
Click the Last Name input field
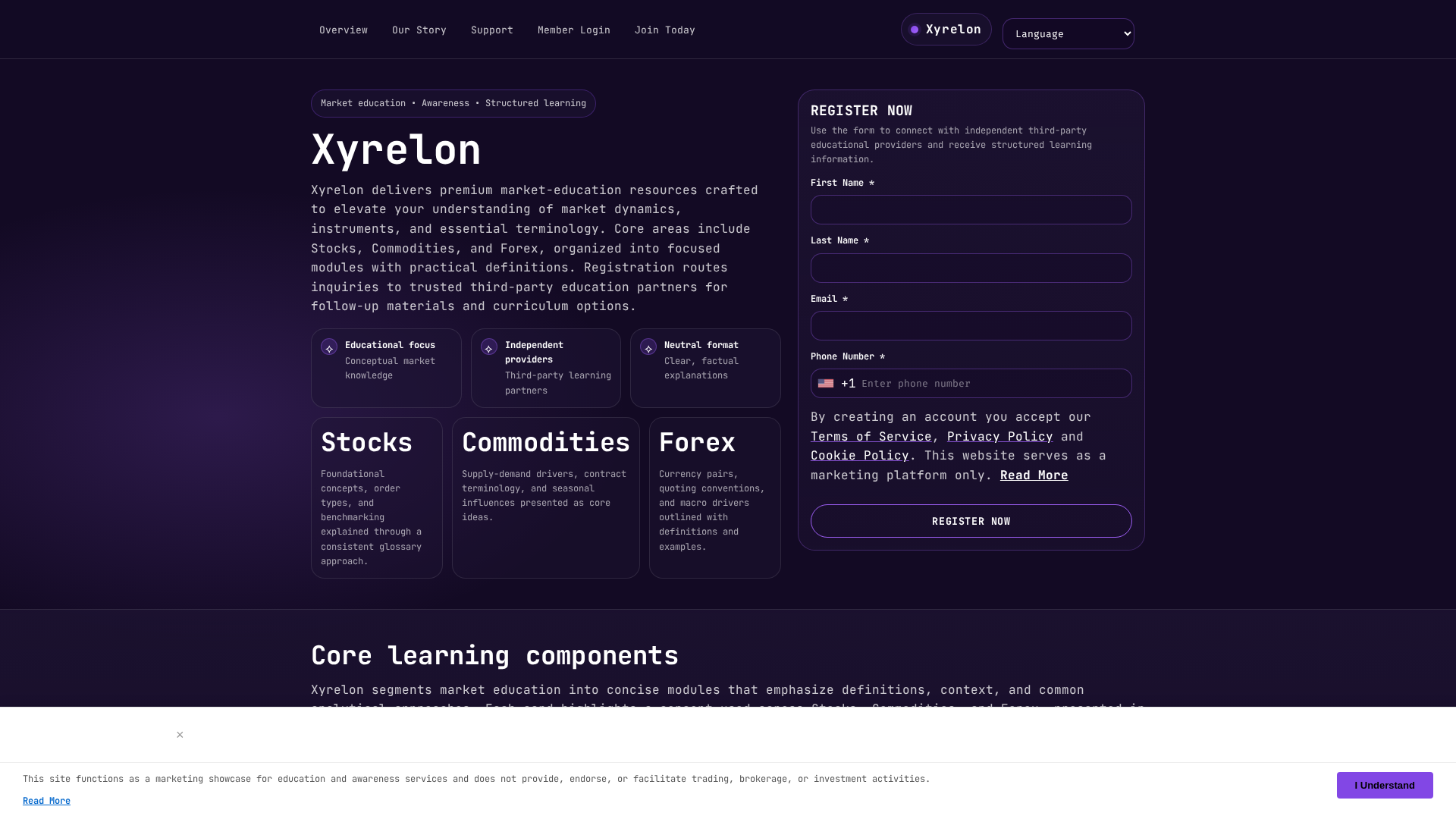[971, 268]
